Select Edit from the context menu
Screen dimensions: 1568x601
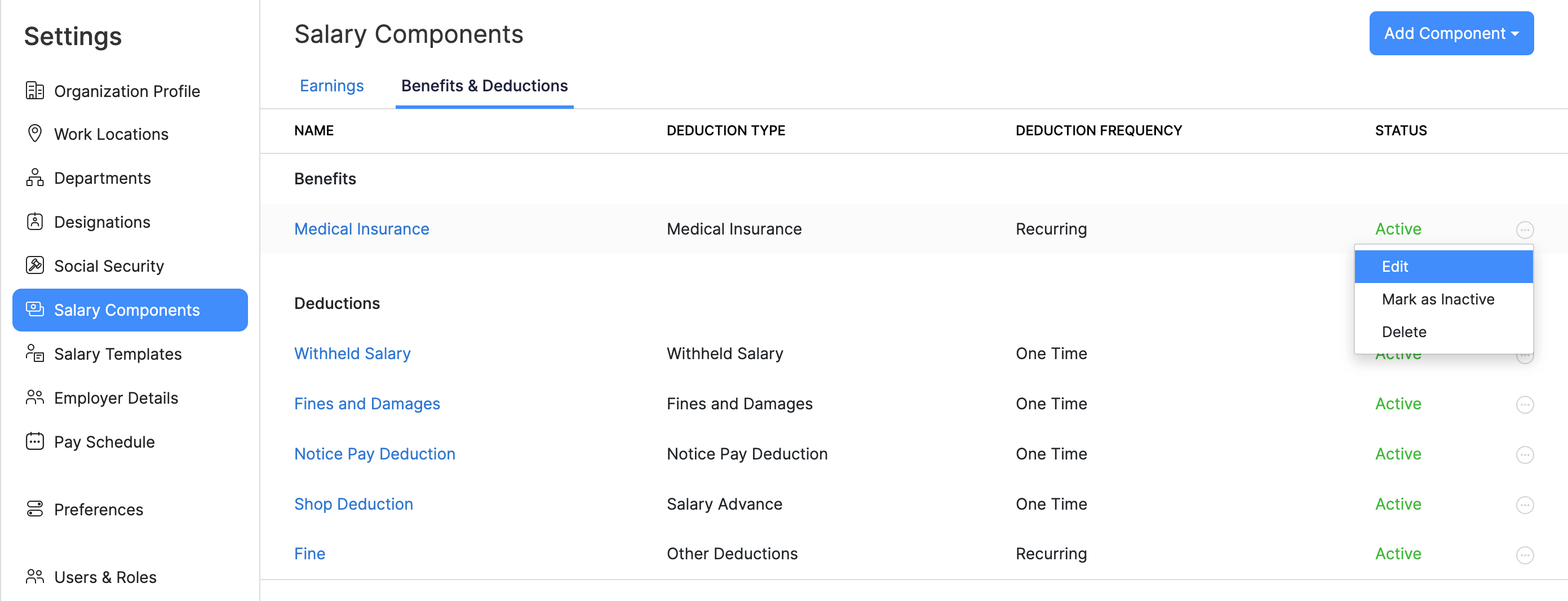1394,266
